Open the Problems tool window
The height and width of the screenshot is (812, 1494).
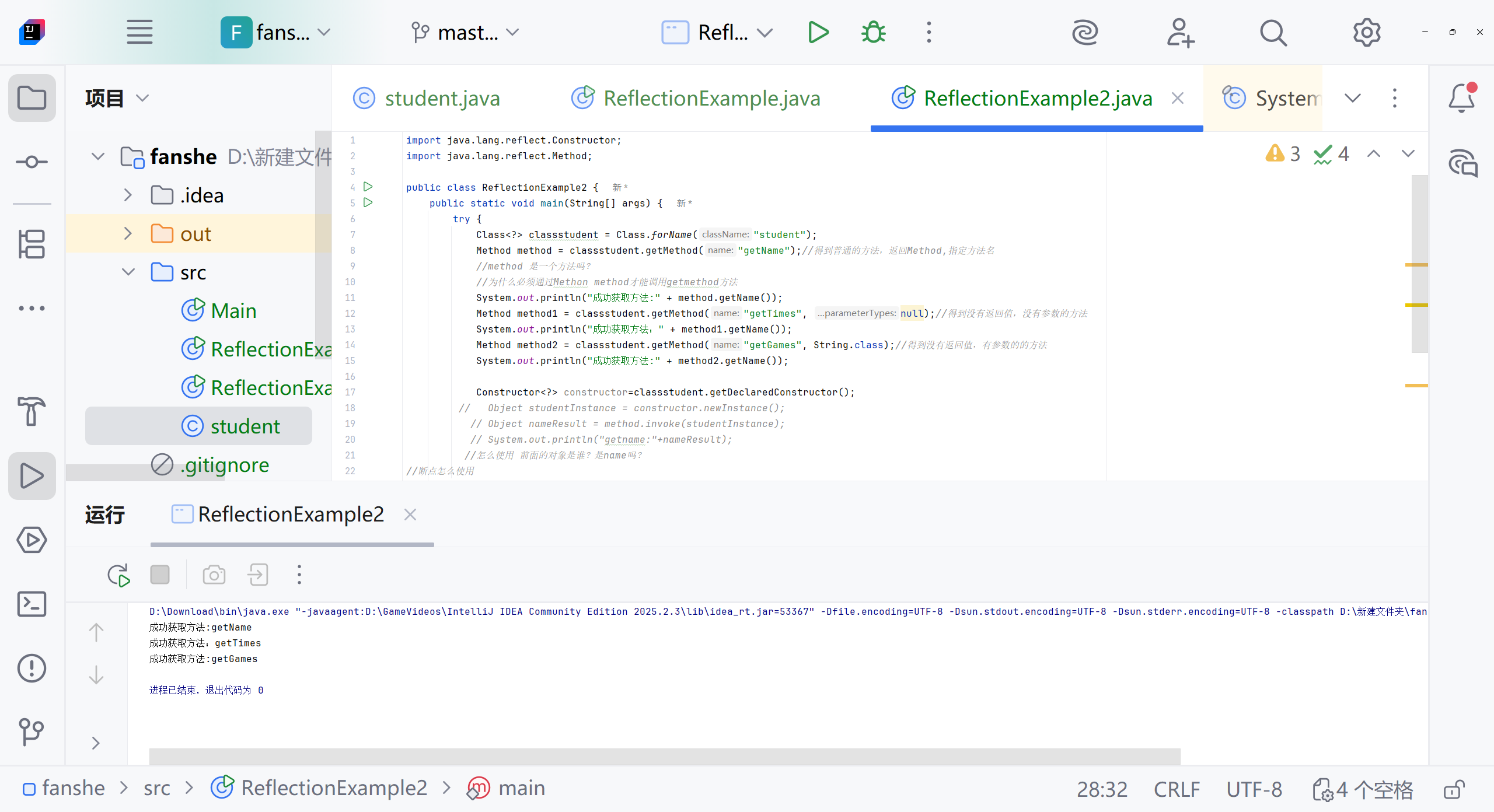pyautogui.click(x=32, y=668)
